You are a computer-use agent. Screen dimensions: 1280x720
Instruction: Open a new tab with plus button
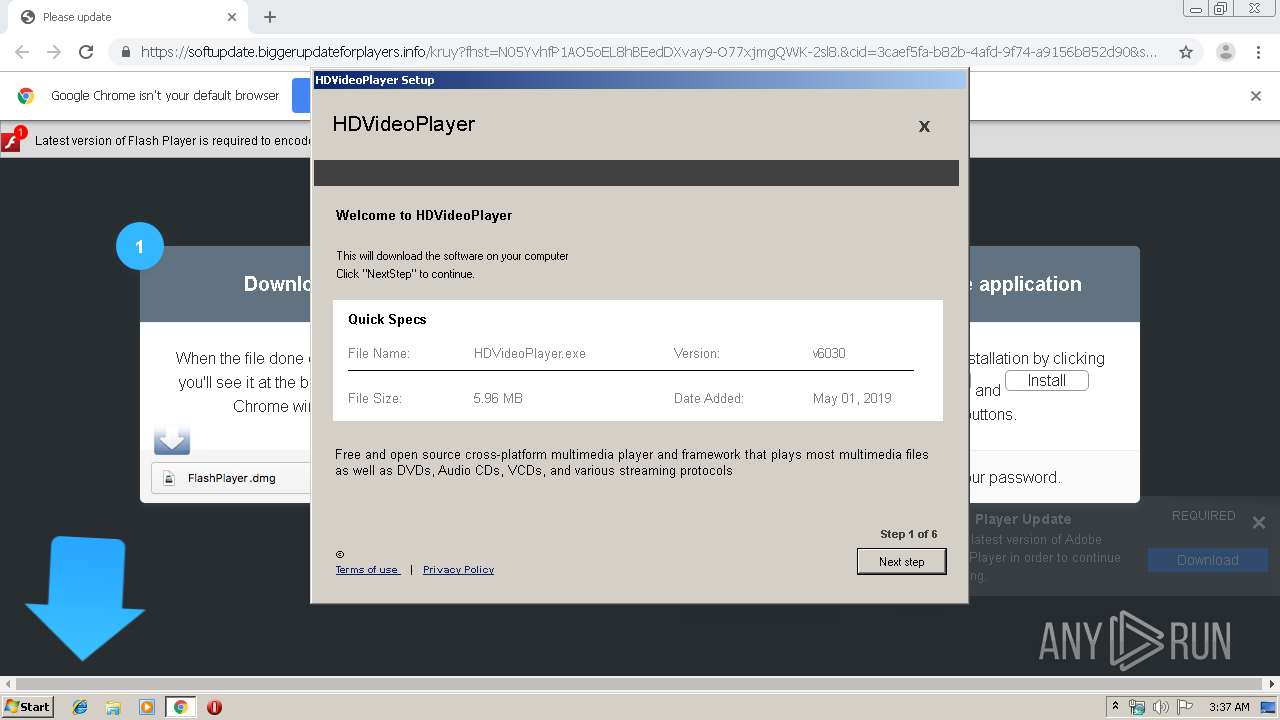coord(270,17)
